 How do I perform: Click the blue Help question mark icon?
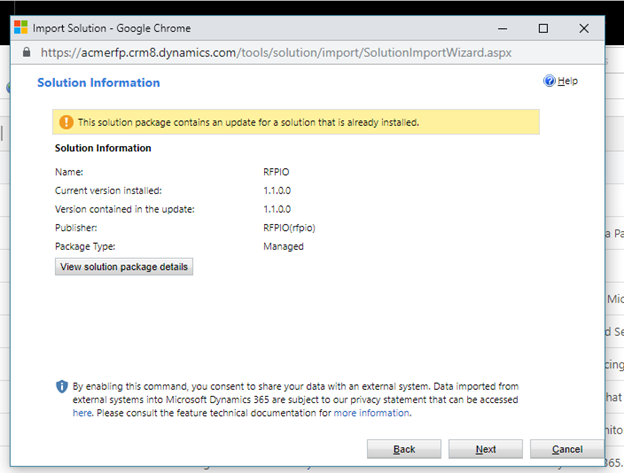(x=549, y=81)
